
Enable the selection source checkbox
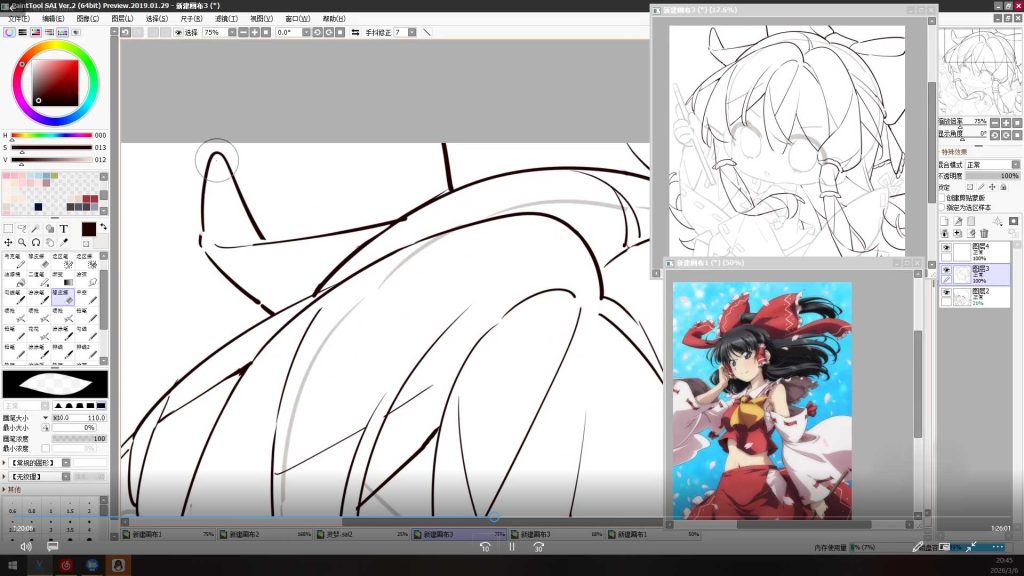pos(942,207)
